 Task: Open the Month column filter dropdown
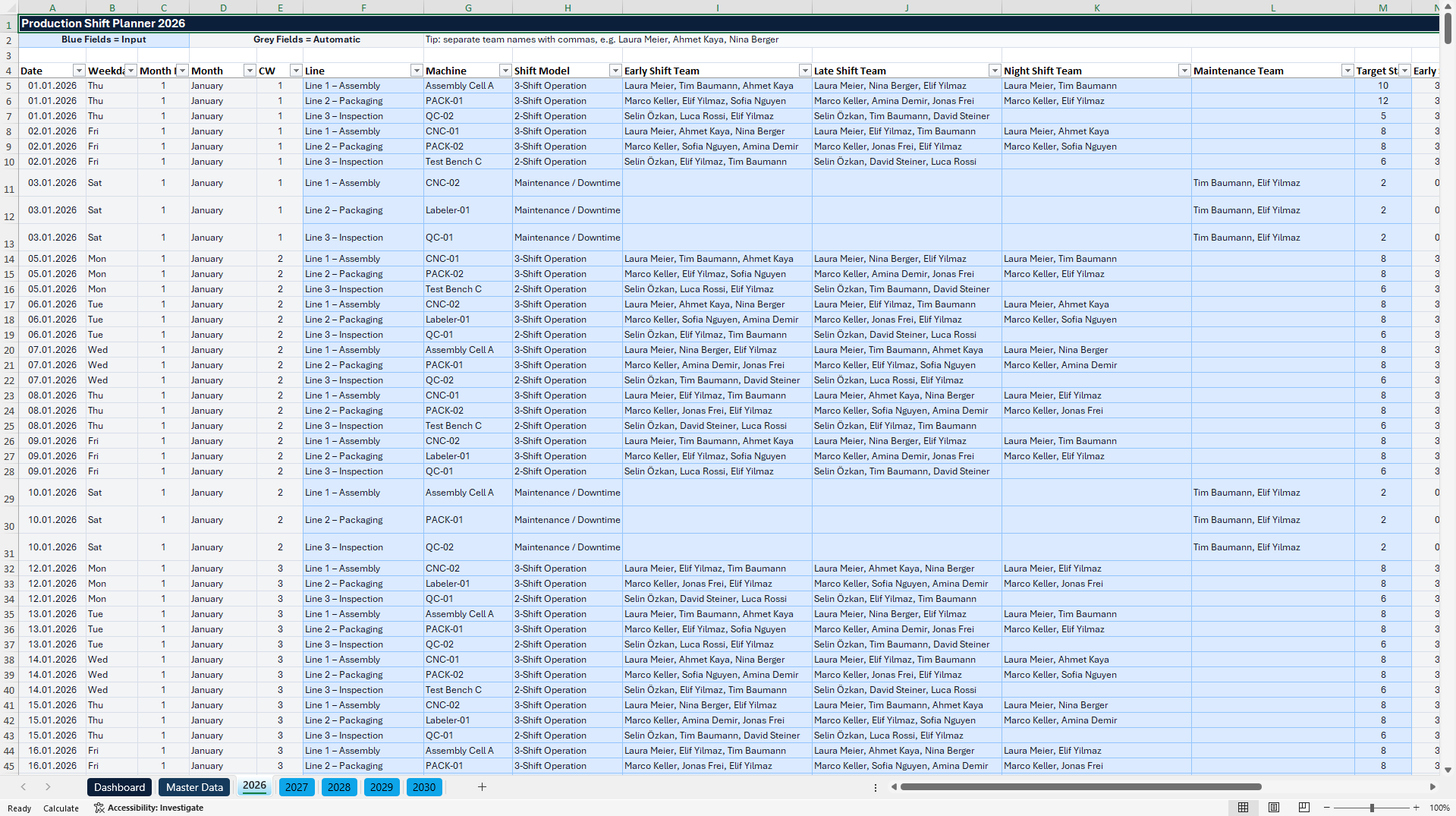(249, 71)
